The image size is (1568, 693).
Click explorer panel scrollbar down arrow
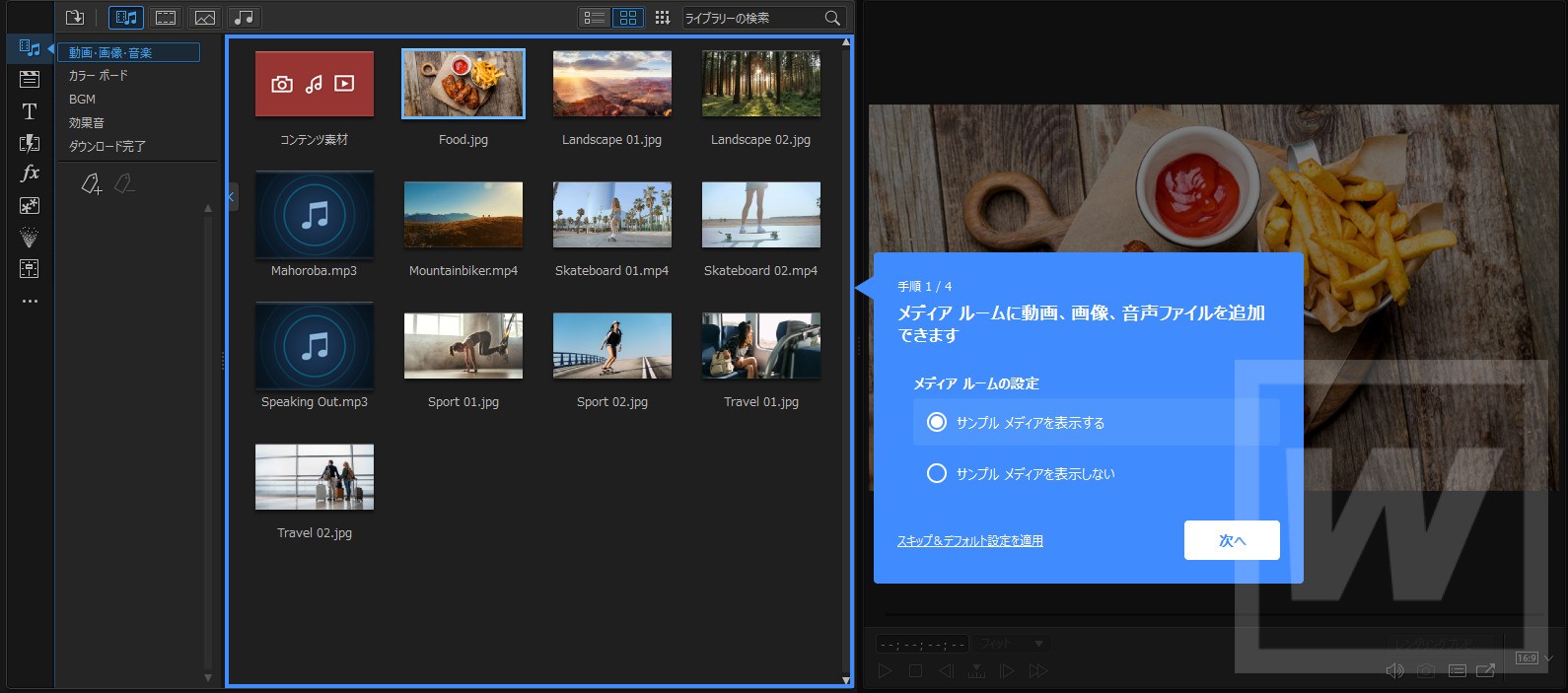click(208, 678)
